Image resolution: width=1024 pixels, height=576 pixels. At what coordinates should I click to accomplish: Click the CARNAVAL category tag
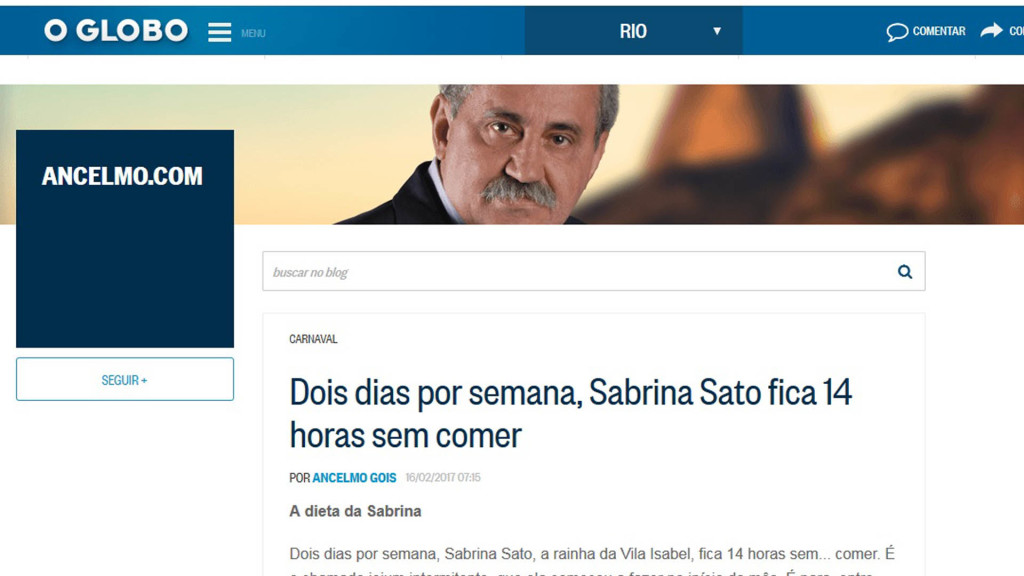coord(313,339)
